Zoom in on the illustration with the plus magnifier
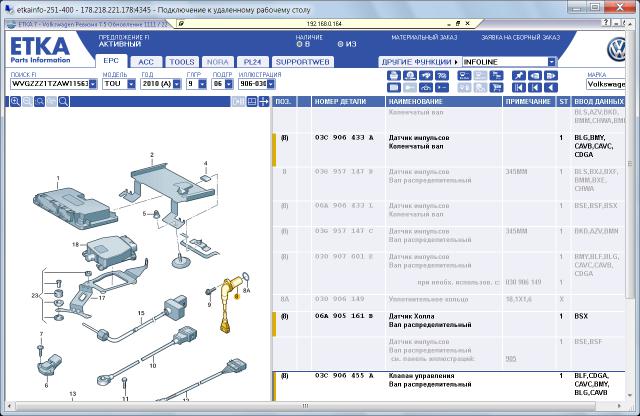The height and width of the screenshot is (416, 640). click(x=15, y=102)
